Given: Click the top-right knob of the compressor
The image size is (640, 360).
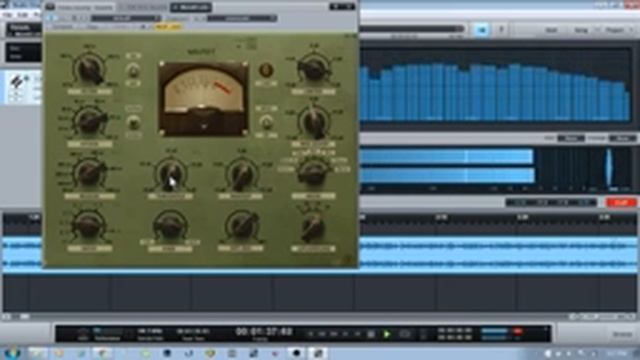Looking at the screenshot, I should coord(313,69).
